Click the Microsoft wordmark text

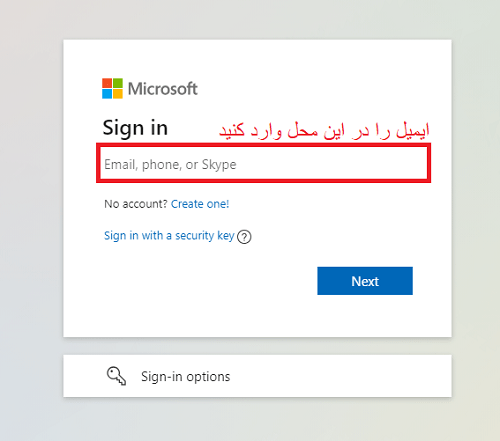[163, 89]
